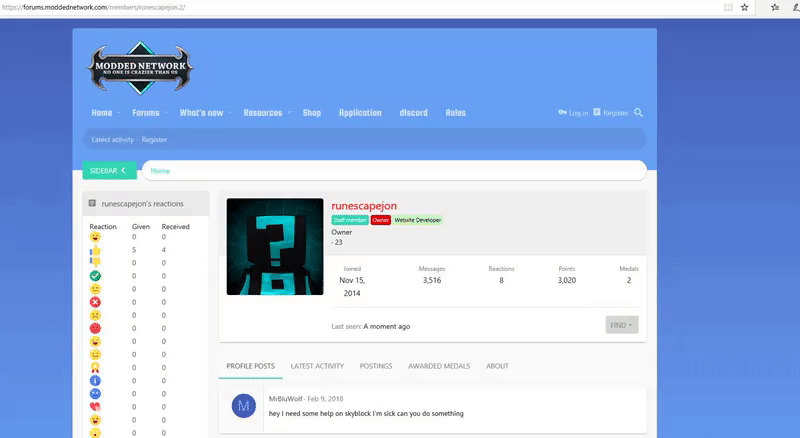Add page to favorites star icon
The image size is (800, 438).
coord(744,7)
